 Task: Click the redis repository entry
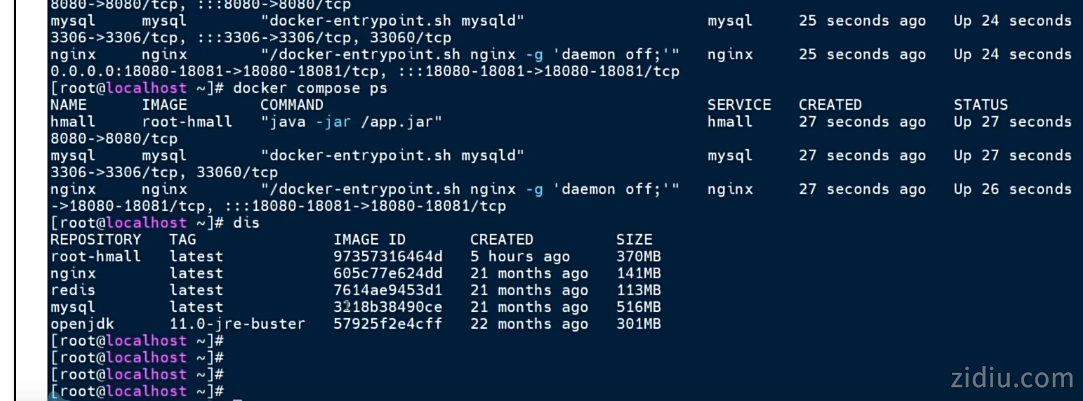click(x=70, y=290)
